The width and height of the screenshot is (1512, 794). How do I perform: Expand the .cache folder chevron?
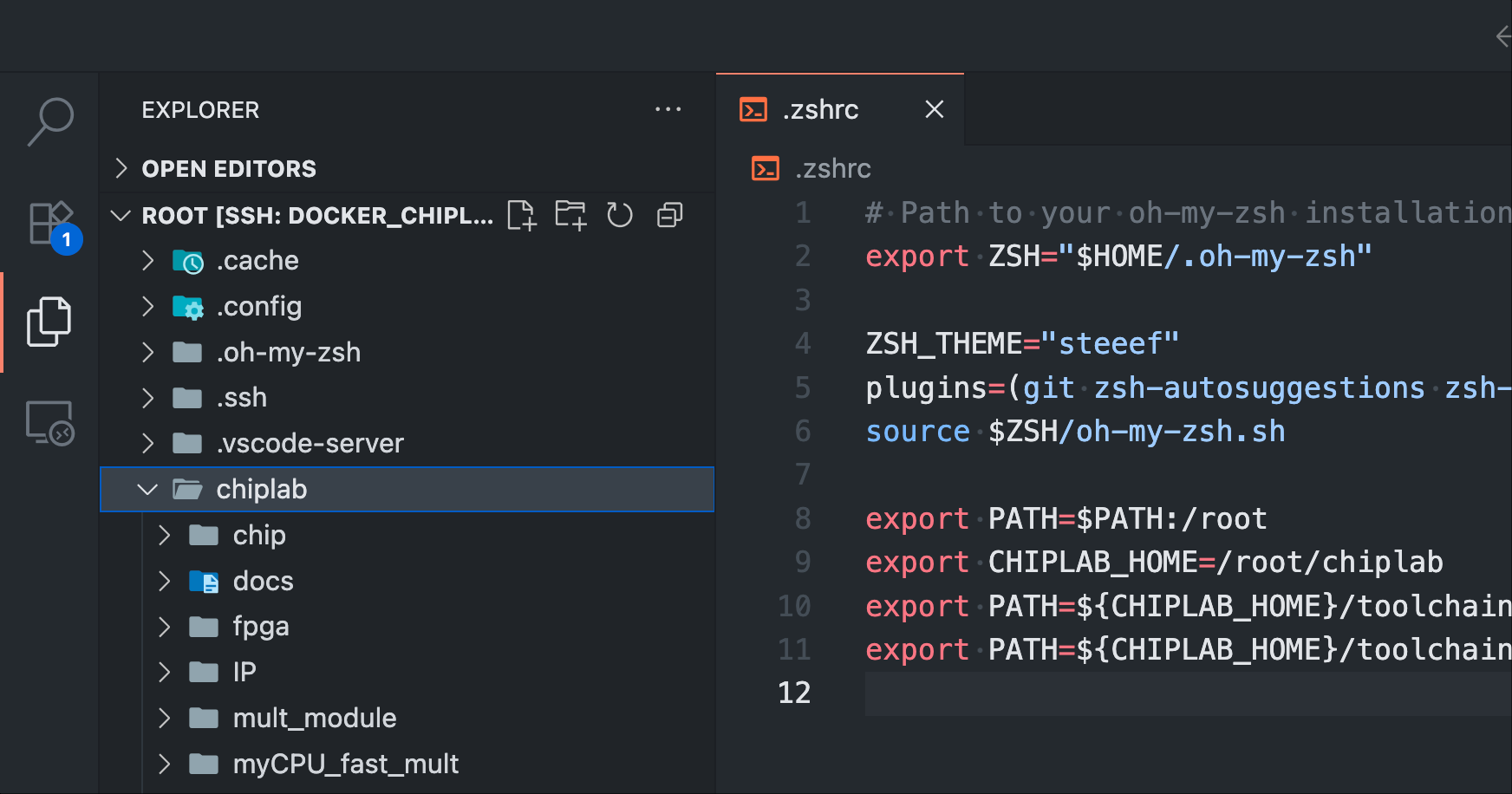147,260
